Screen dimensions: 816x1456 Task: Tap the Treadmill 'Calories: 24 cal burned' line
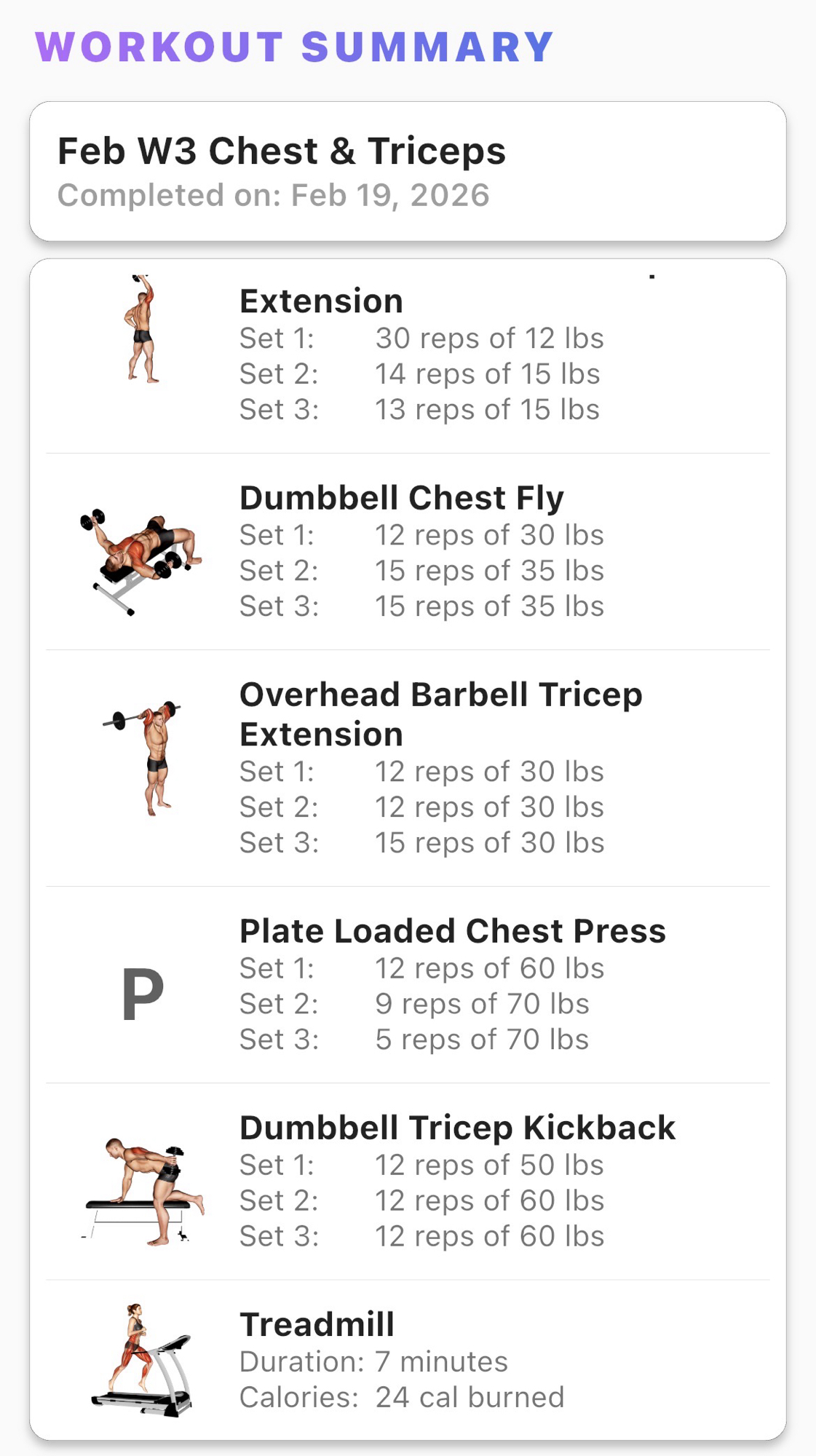402,1397
